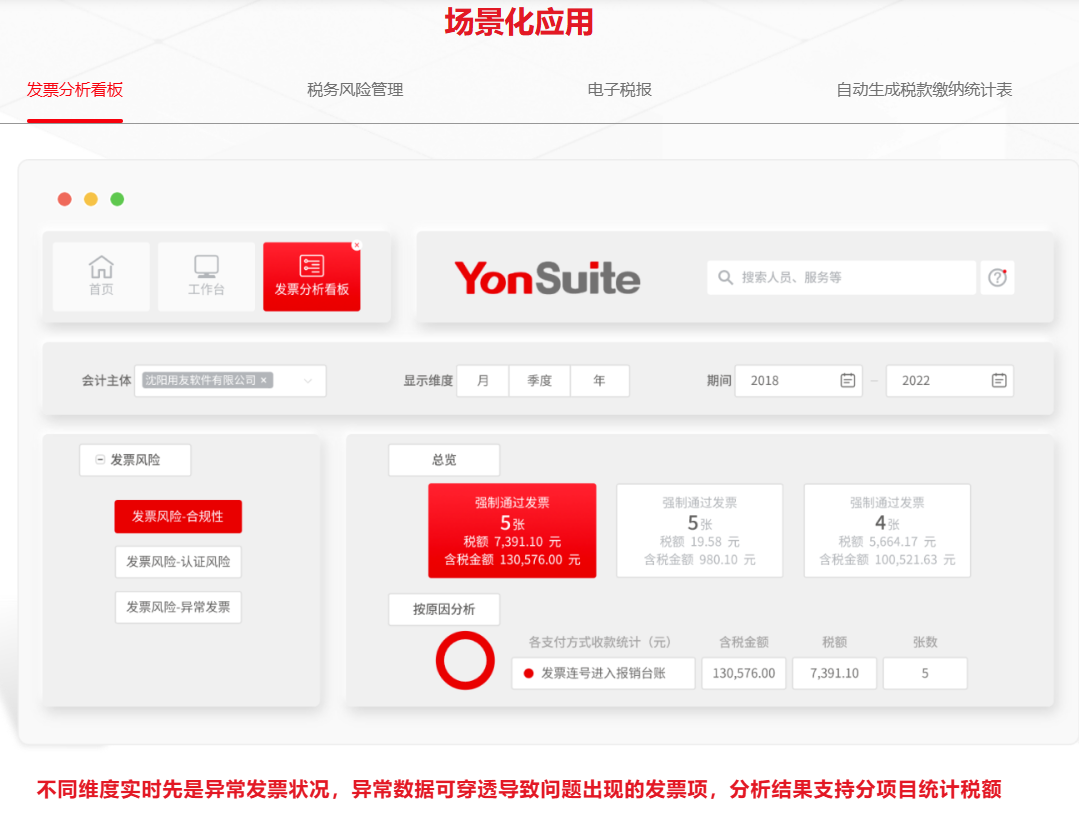Select 季度 display dimension

pyautogui.click(x=539, y=381)
